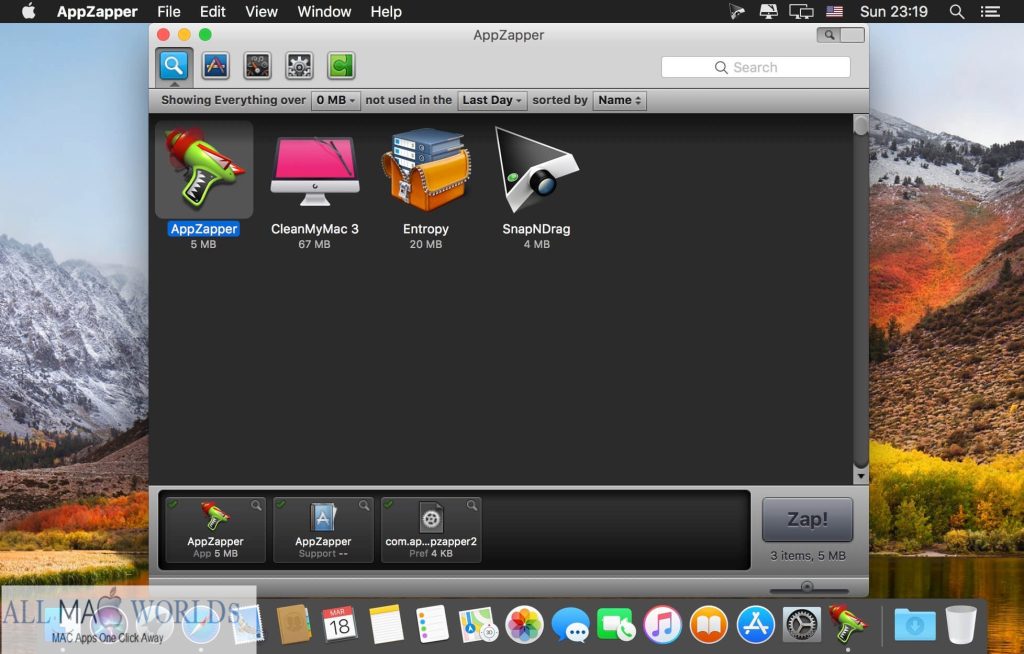The width and height of the screenshot is (1024, 654).
Task: Reveal com.ap...pzapper2 Pref via magnifier
Action: click(472, 505)
